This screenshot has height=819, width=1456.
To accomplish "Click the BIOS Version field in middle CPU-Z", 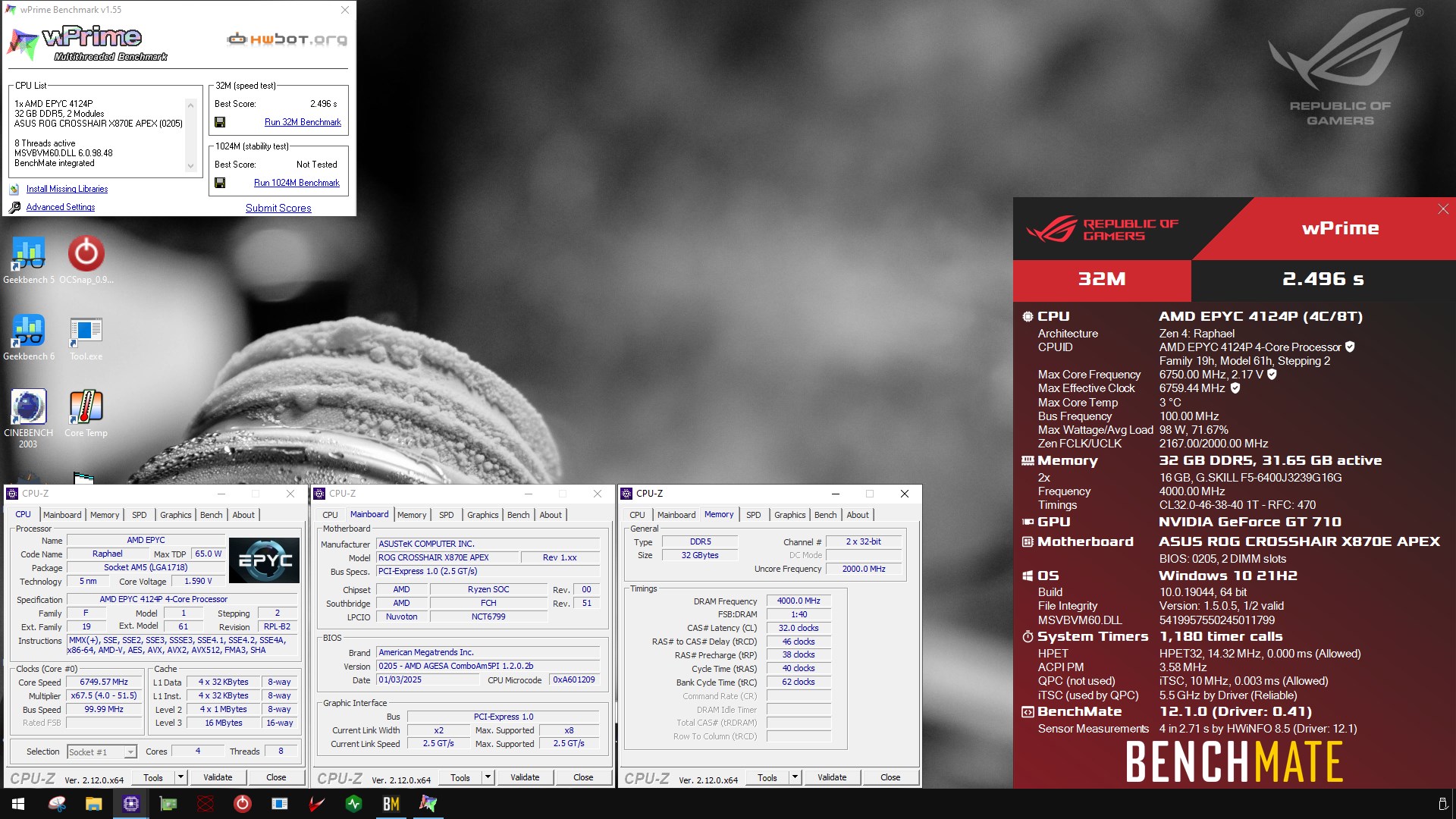I will 488,666.
